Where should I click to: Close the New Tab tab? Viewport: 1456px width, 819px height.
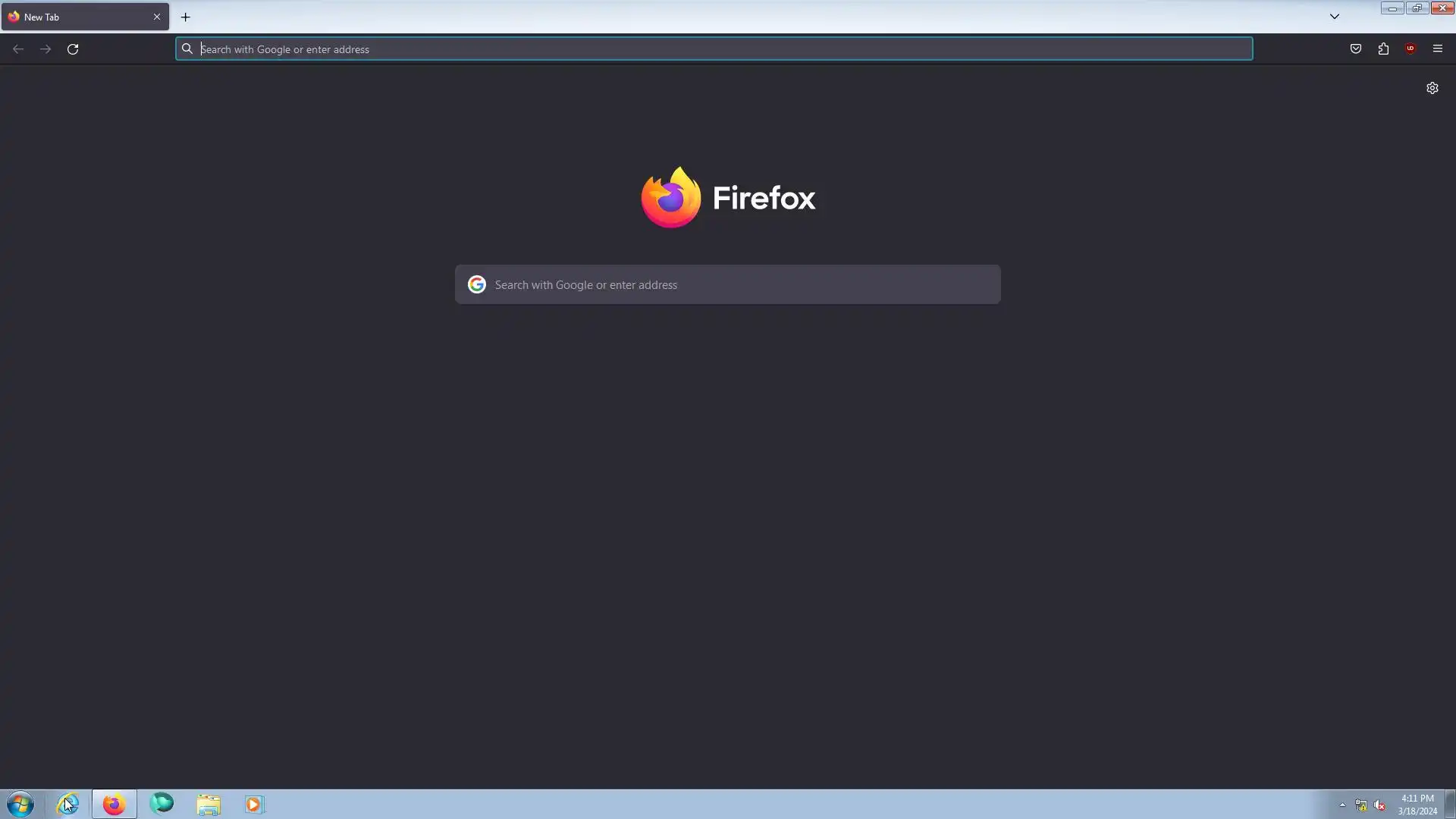coord(157,17)
